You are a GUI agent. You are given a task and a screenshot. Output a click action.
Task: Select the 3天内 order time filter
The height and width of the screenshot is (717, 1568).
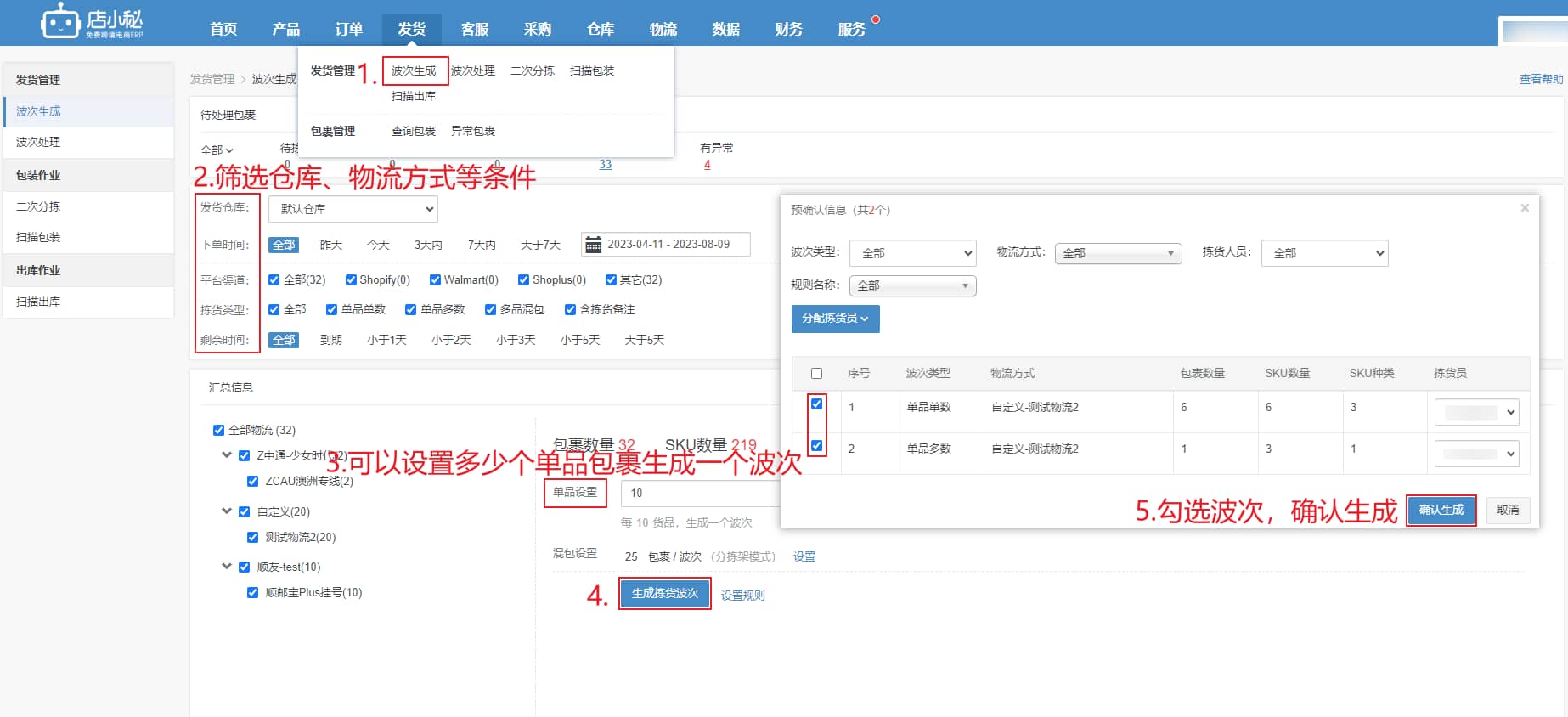coord(428,245)
